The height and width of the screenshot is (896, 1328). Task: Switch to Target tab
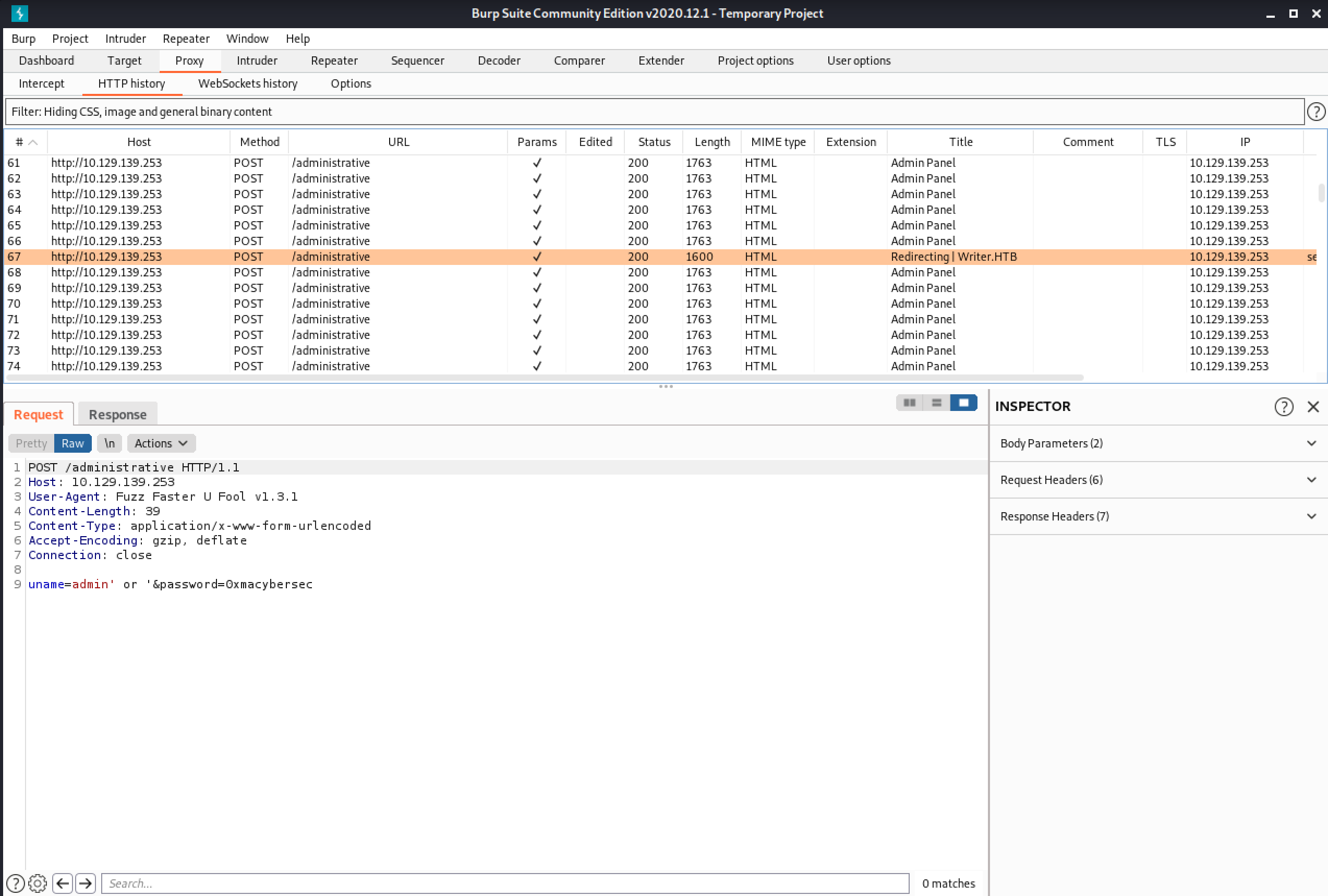coord(124,60)
